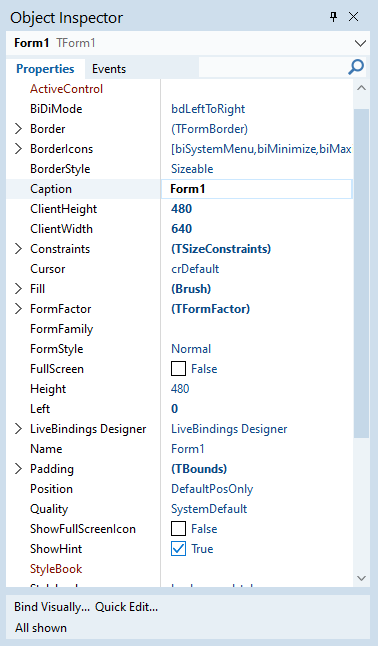
Task: Select the BorderStyle property name
Action: (x=60, y=169)
